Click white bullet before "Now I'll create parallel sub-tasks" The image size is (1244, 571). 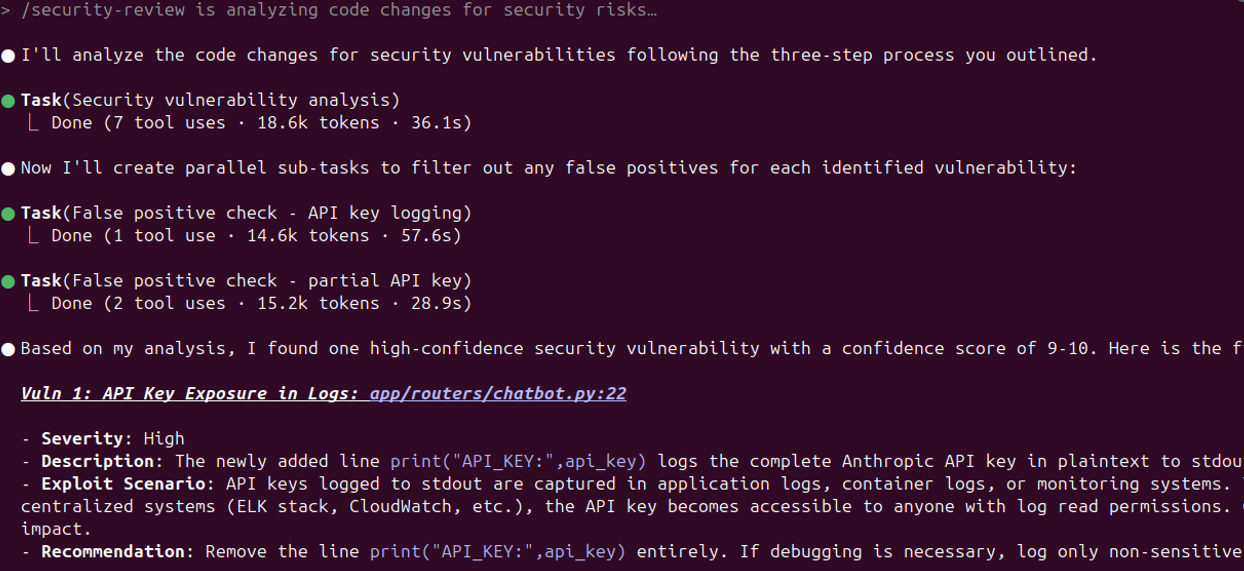point(9,169)
